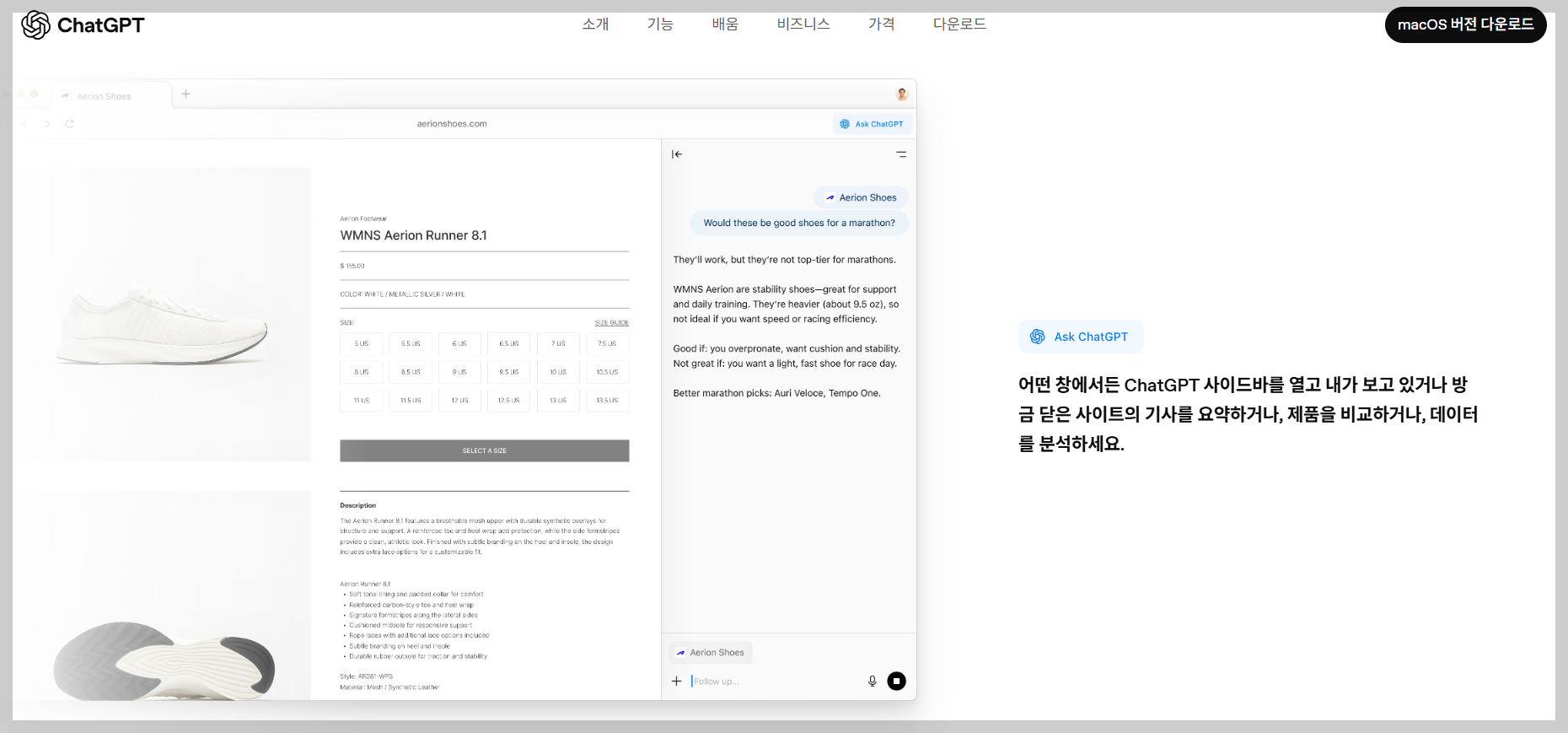Click the Ask ChatGPT button in toolbar
Screen dimensions: 1568x733
(872, 124)
